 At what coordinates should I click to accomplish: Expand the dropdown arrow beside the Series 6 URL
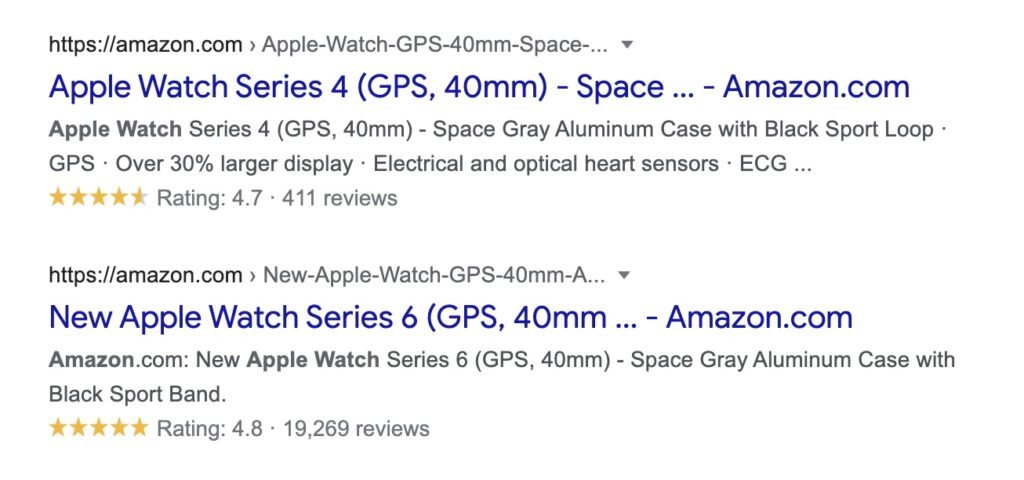(x=624, y=275)
